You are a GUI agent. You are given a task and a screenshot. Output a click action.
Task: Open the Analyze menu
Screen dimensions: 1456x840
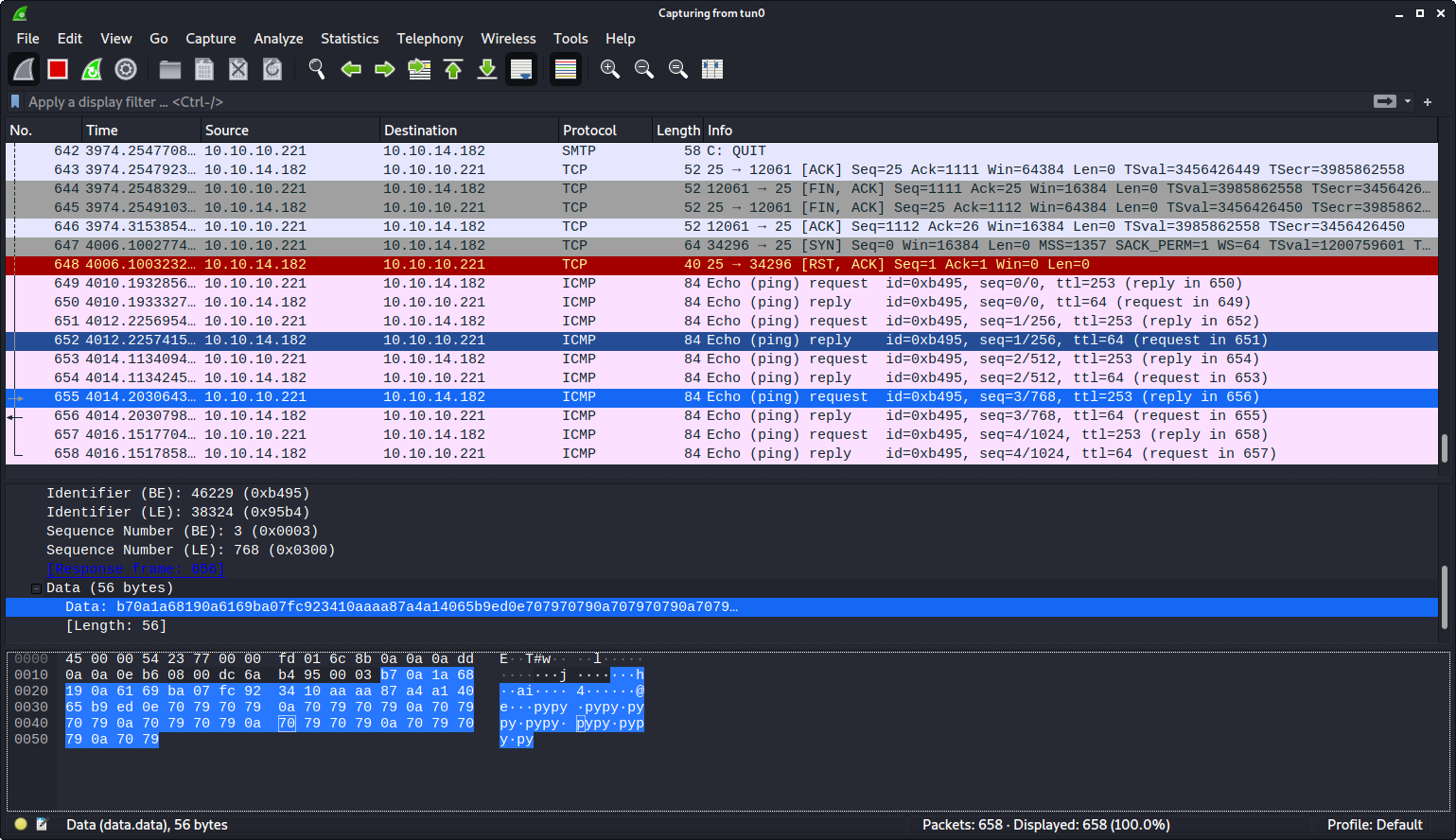coord(278,39)
